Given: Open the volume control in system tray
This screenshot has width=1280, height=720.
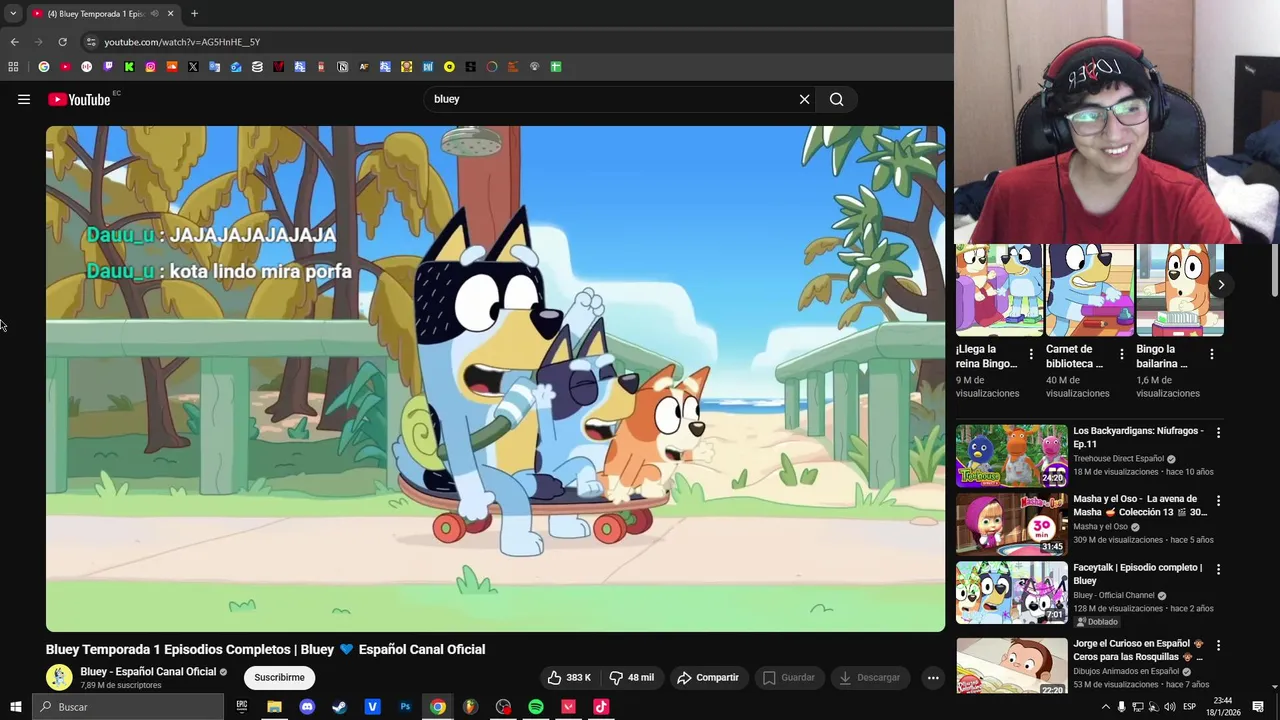Looking at the screenshot, I should (1170, 707).
